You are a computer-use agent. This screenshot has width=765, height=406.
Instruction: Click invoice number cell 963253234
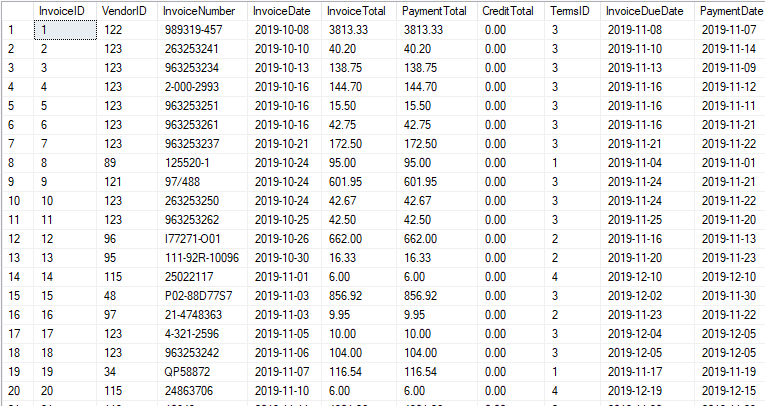point(202,68)
